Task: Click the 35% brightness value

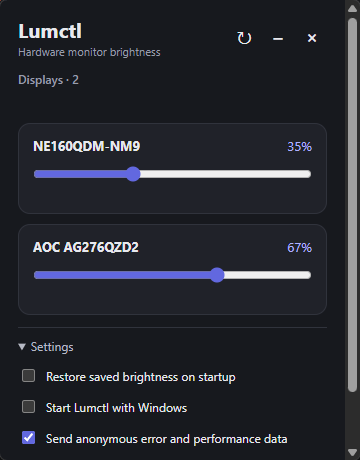Action: point(299,147)
